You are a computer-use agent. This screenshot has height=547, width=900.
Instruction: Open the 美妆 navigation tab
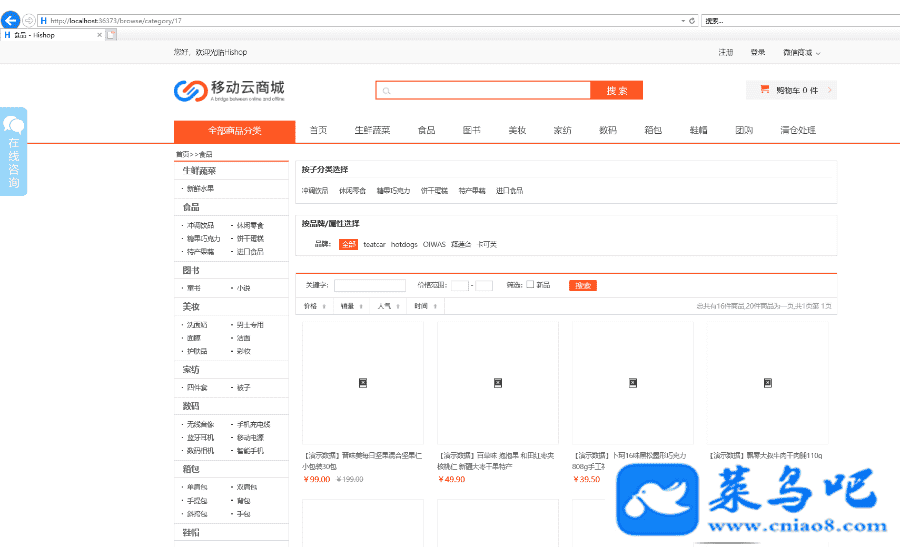click(x=517, y=131)
